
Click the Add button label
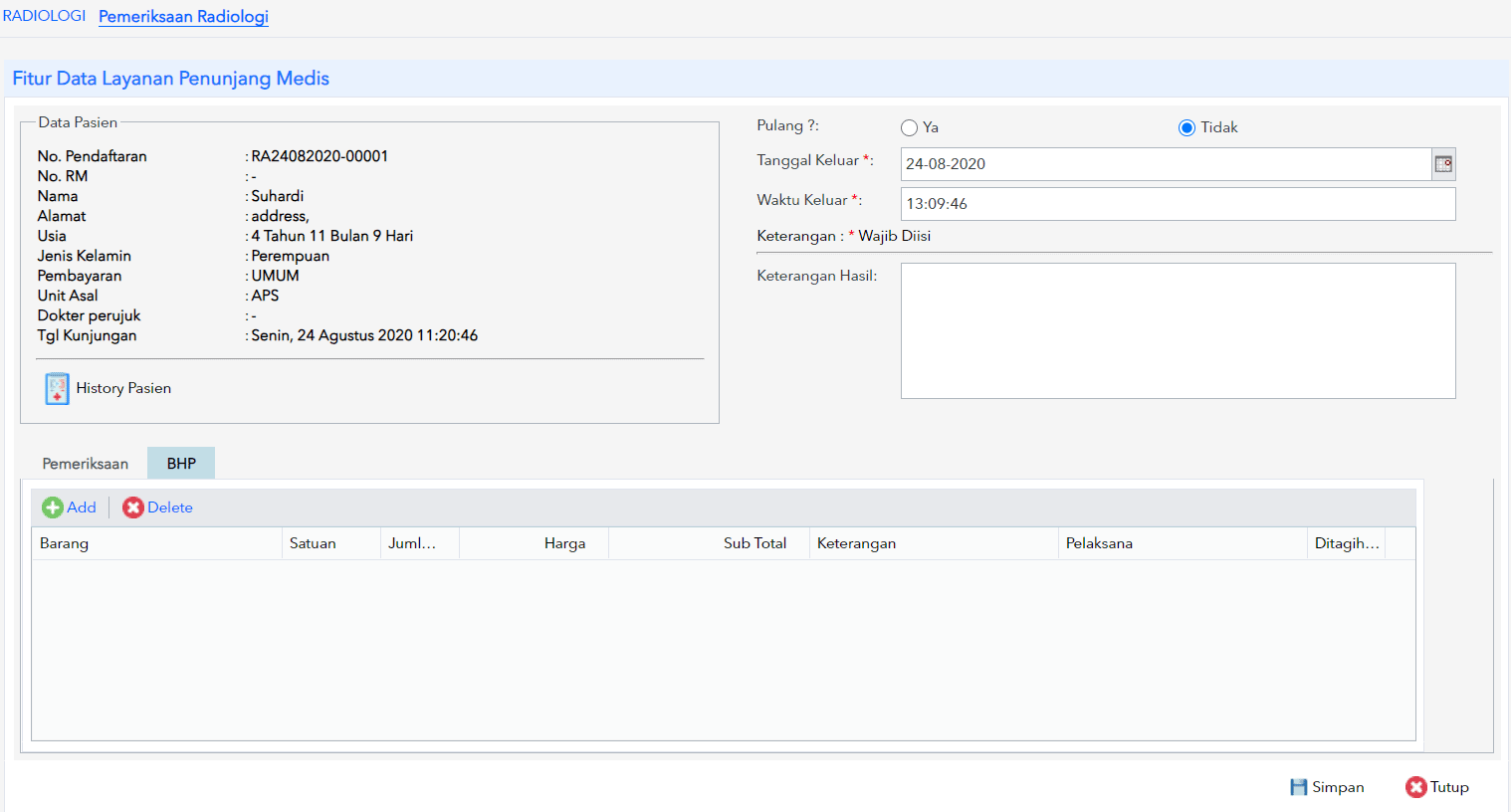[x=82, y=507]
